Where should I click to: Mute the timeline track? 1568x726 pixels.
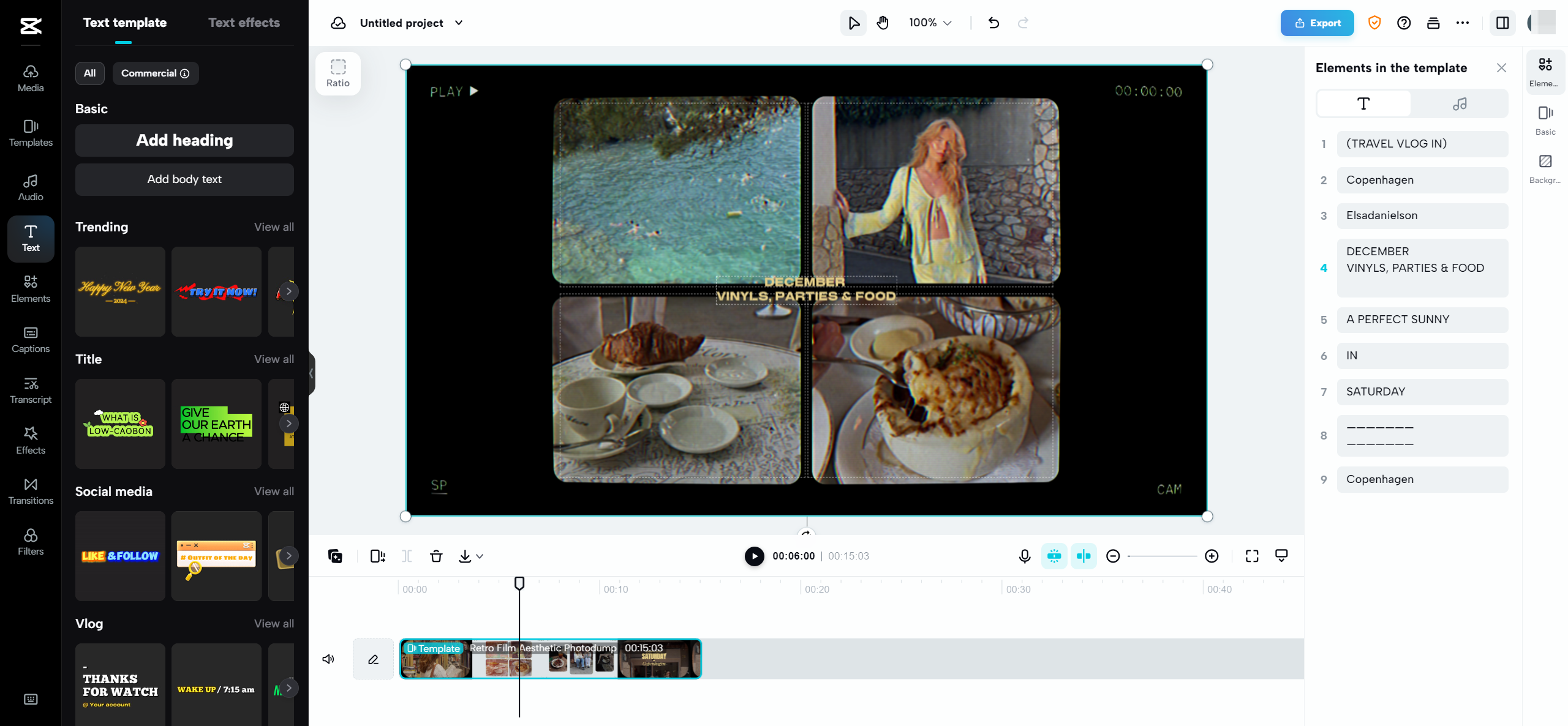pos(328,659)
